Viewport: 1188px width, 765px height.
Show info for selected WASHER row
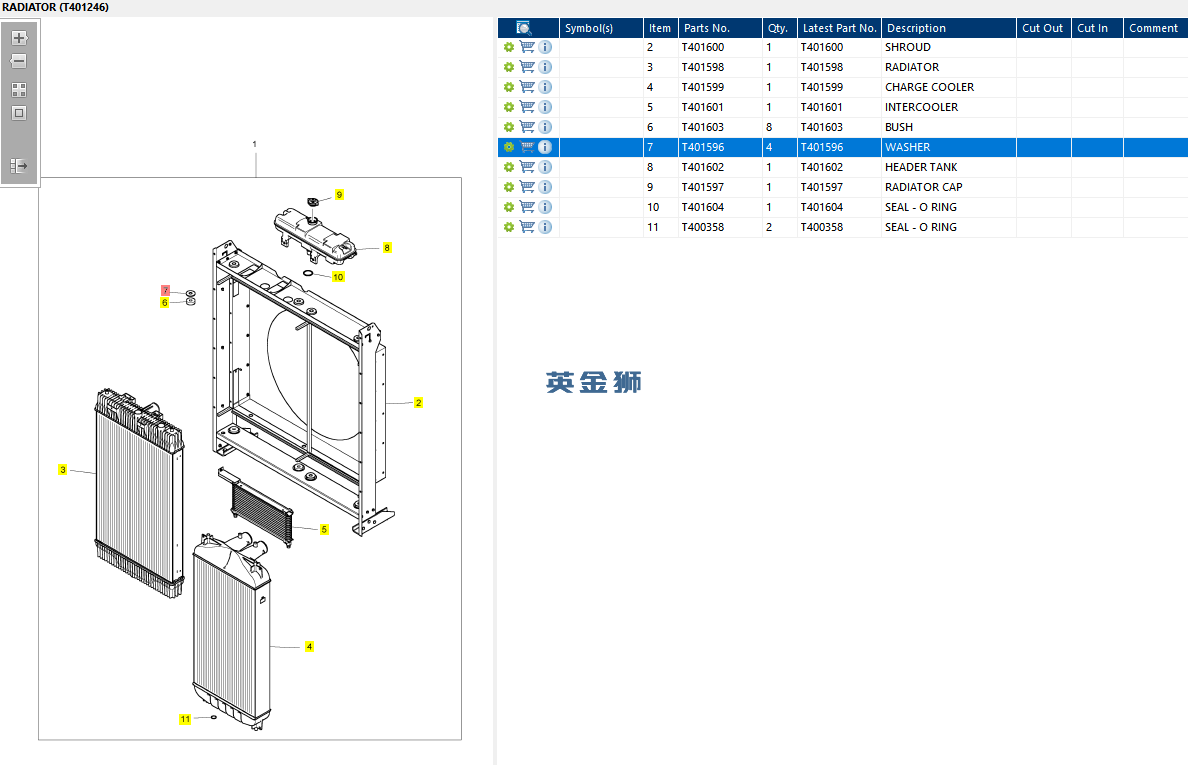[x=545, y=147]
